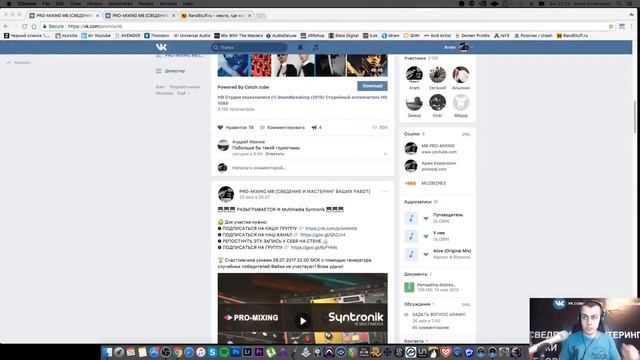Viewport: 640px width, 360px height.
Task: Open Spotify from the dock
Action: (224, 352)
